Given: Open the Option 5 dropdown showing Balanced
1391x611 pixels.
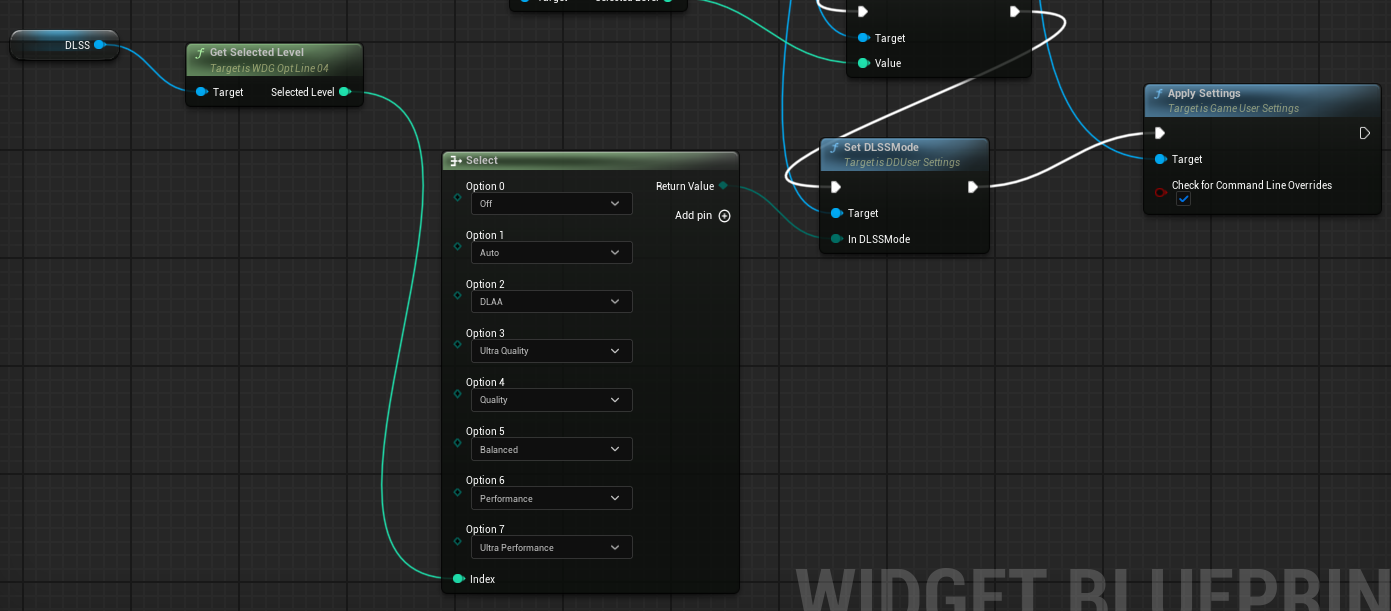Looking at the screenshot, I should point(552,450).
